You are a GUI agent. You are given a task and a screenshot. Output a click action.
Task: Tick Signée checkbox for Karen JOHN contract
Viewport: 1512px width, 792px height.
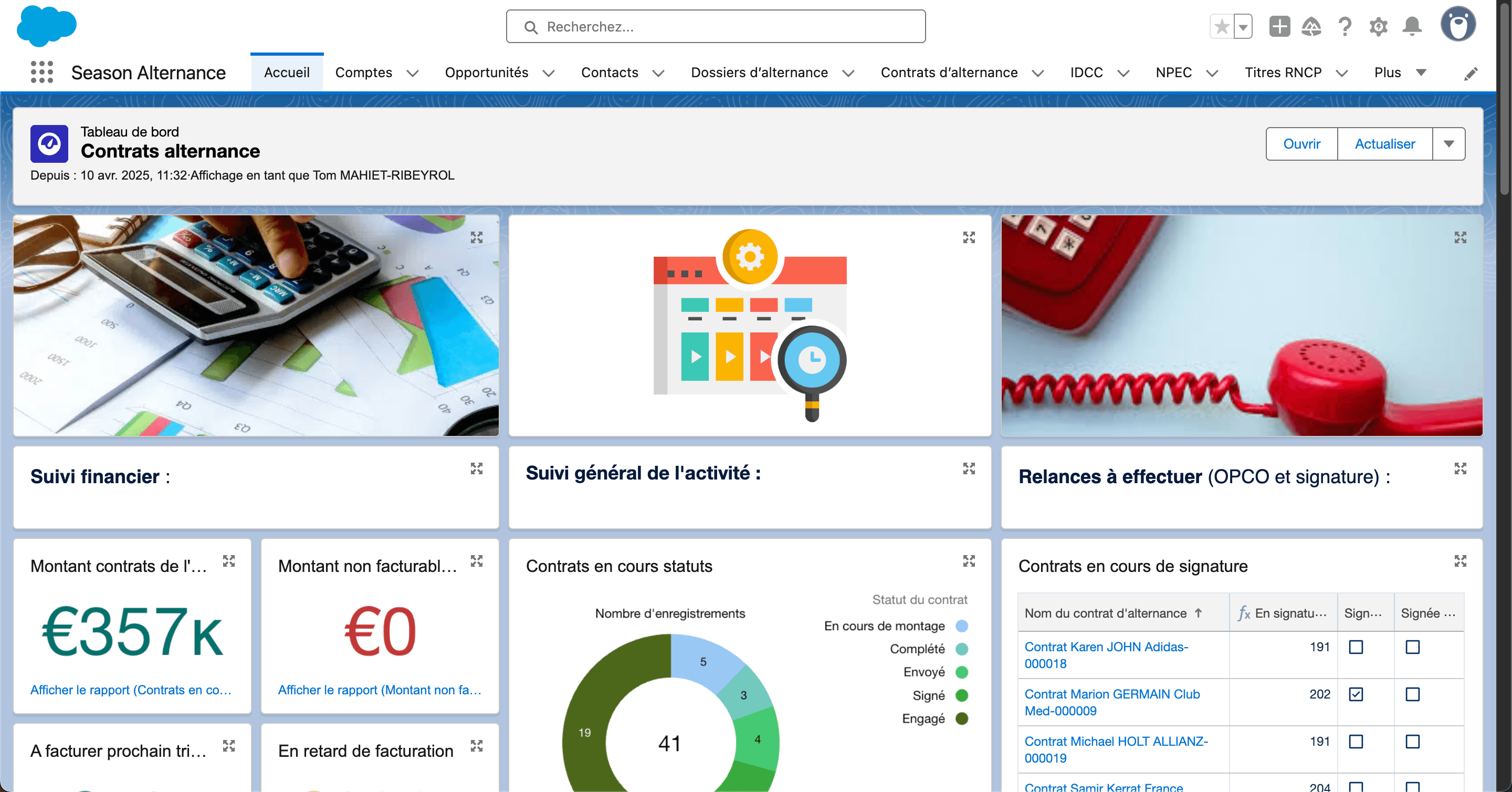[1413, 647]
